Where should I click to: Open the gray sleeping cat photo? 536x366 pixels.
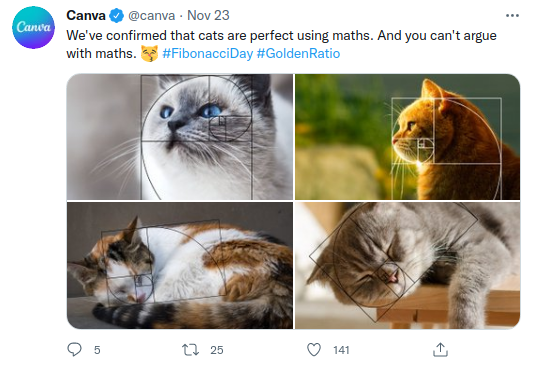coord(407,265)
